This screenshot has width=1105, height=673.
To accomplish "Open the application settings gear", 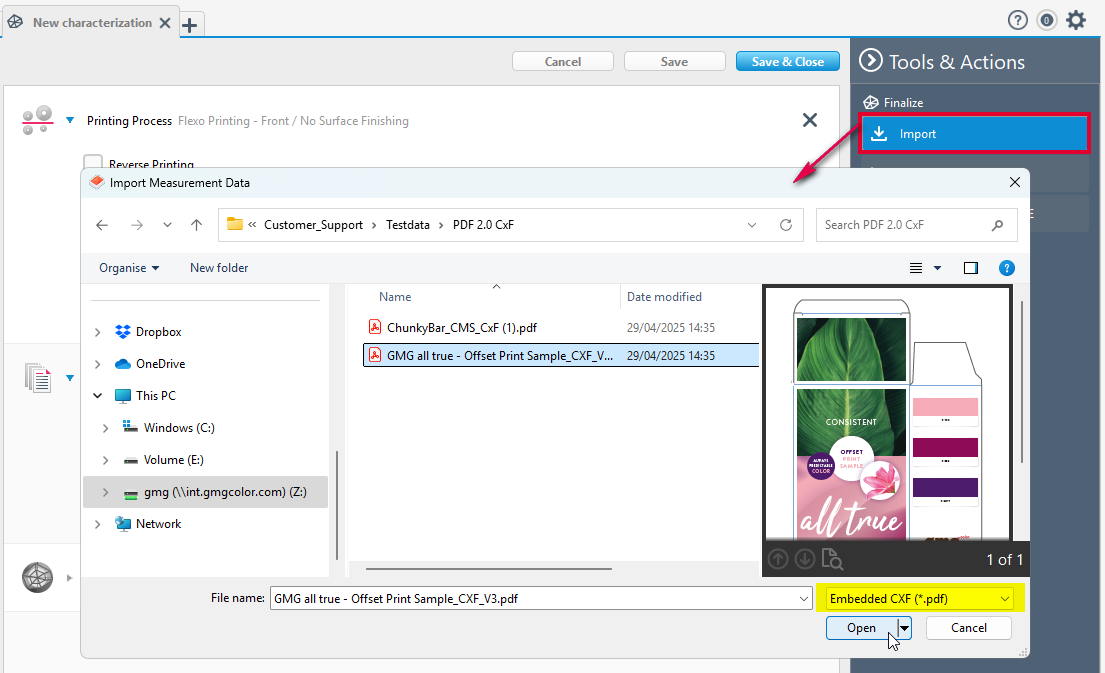I will click(1076, 19).
